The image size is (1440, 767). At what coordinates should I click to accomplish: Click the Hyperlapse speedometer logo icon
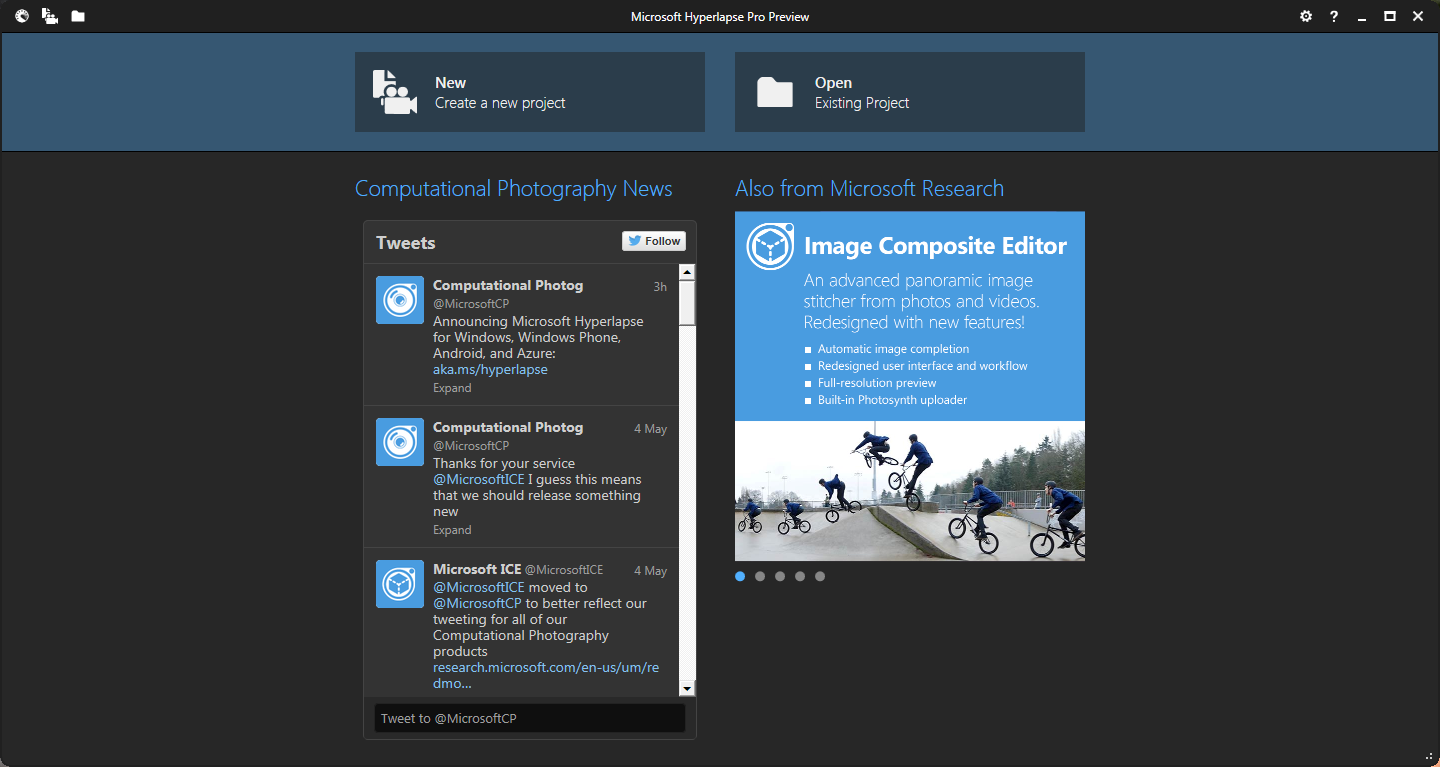(x=22, y=16)
